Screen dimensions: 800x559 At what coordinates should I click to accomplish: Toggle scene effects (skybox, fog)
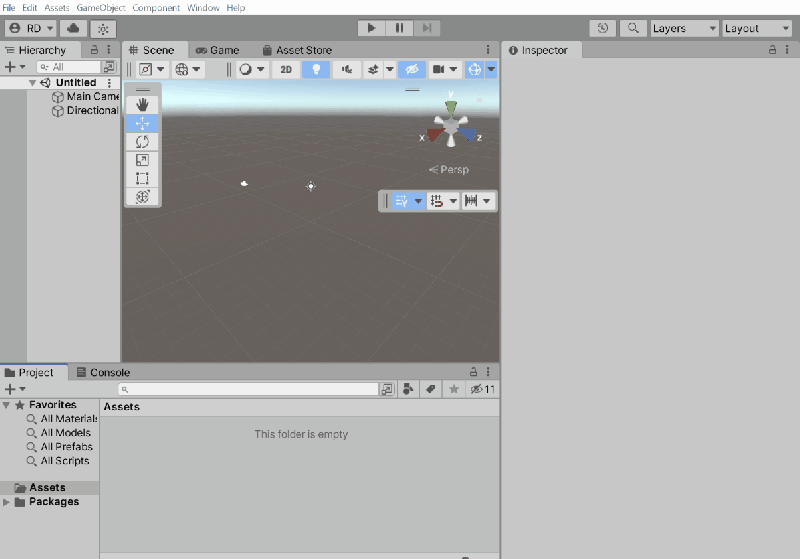(373, 69)
